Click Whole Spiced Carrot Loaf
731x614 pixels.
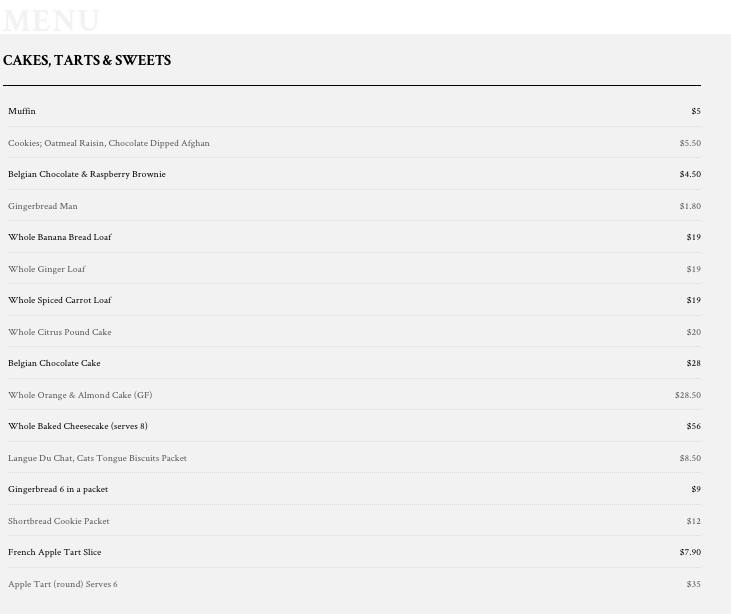click(x=60, y=300)
